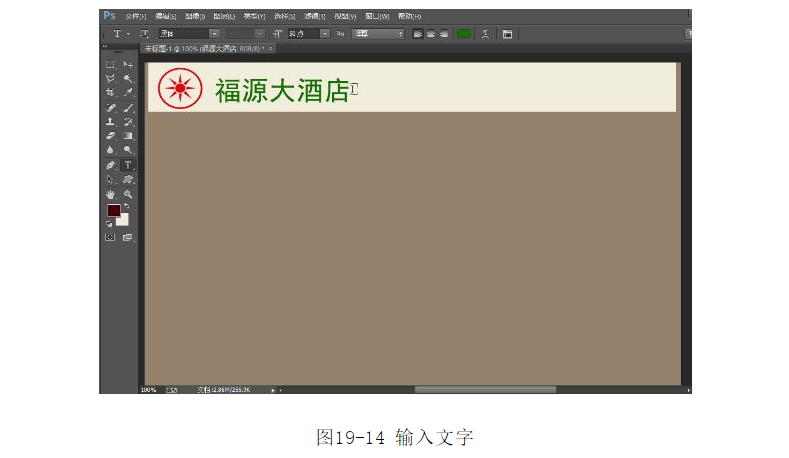Image resolution: width=789 pixels, height=458 pixels.
Task: Select the Zoom tool in toolbox
Action: 128,194
